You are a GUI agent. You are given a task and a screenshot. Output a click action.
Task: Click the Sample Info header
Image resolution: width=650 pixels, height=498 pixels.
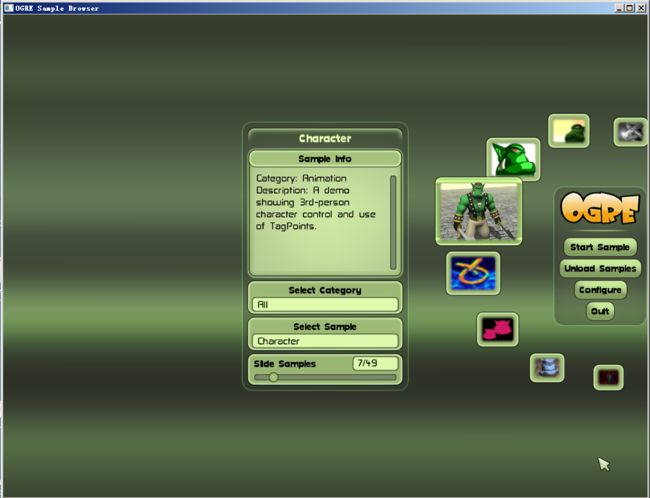(325, 159)
